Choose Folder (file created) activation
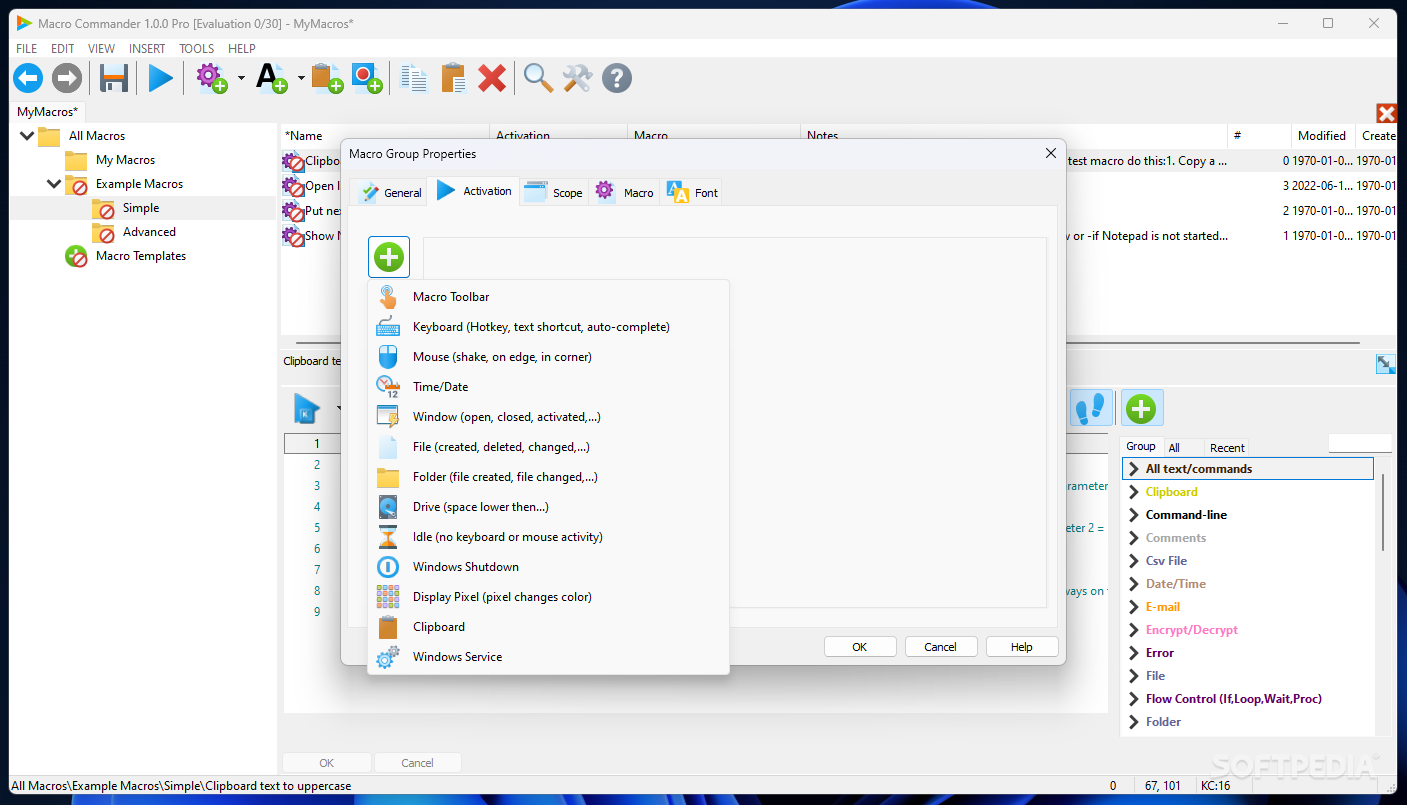 (x=548, y=477)
